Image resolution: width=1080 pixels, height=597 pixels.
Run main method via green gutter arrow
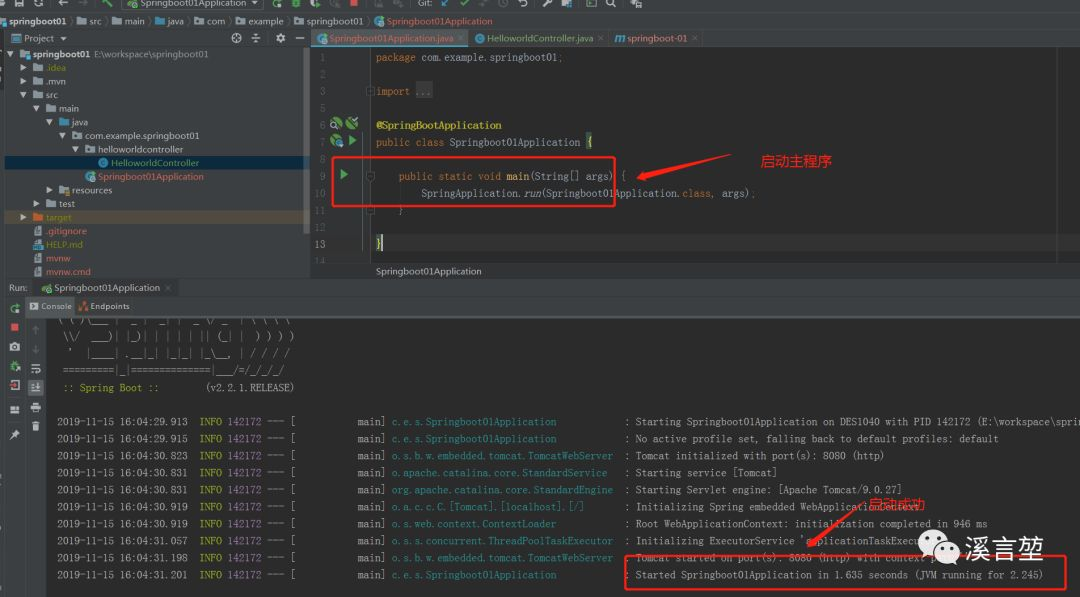click(x=344, y=174)
